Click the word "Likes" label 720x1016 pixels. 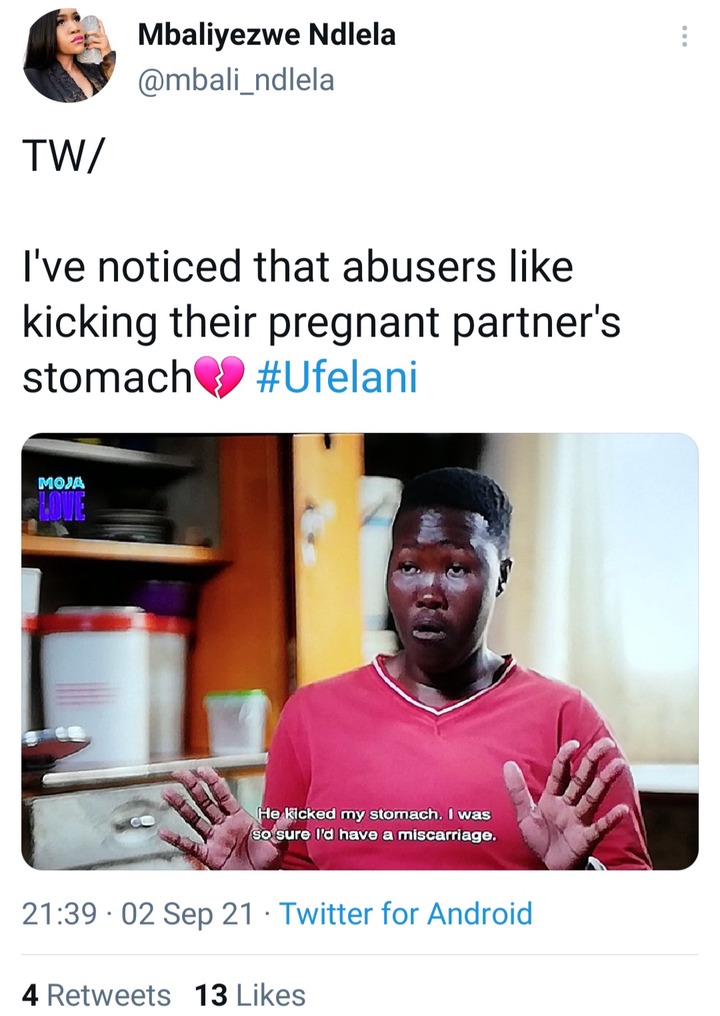coord(270,995)
